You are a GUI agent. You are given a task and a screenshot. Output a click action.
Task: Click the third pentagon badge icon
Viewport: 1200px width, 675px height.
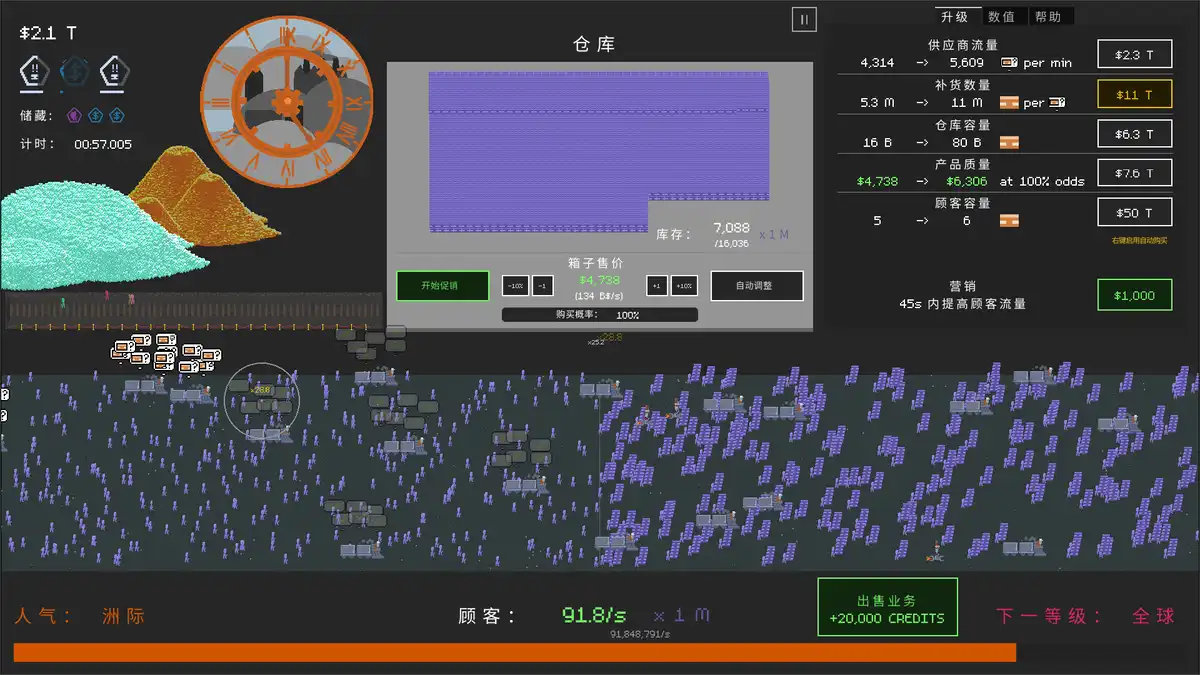[x=113, y=72]
